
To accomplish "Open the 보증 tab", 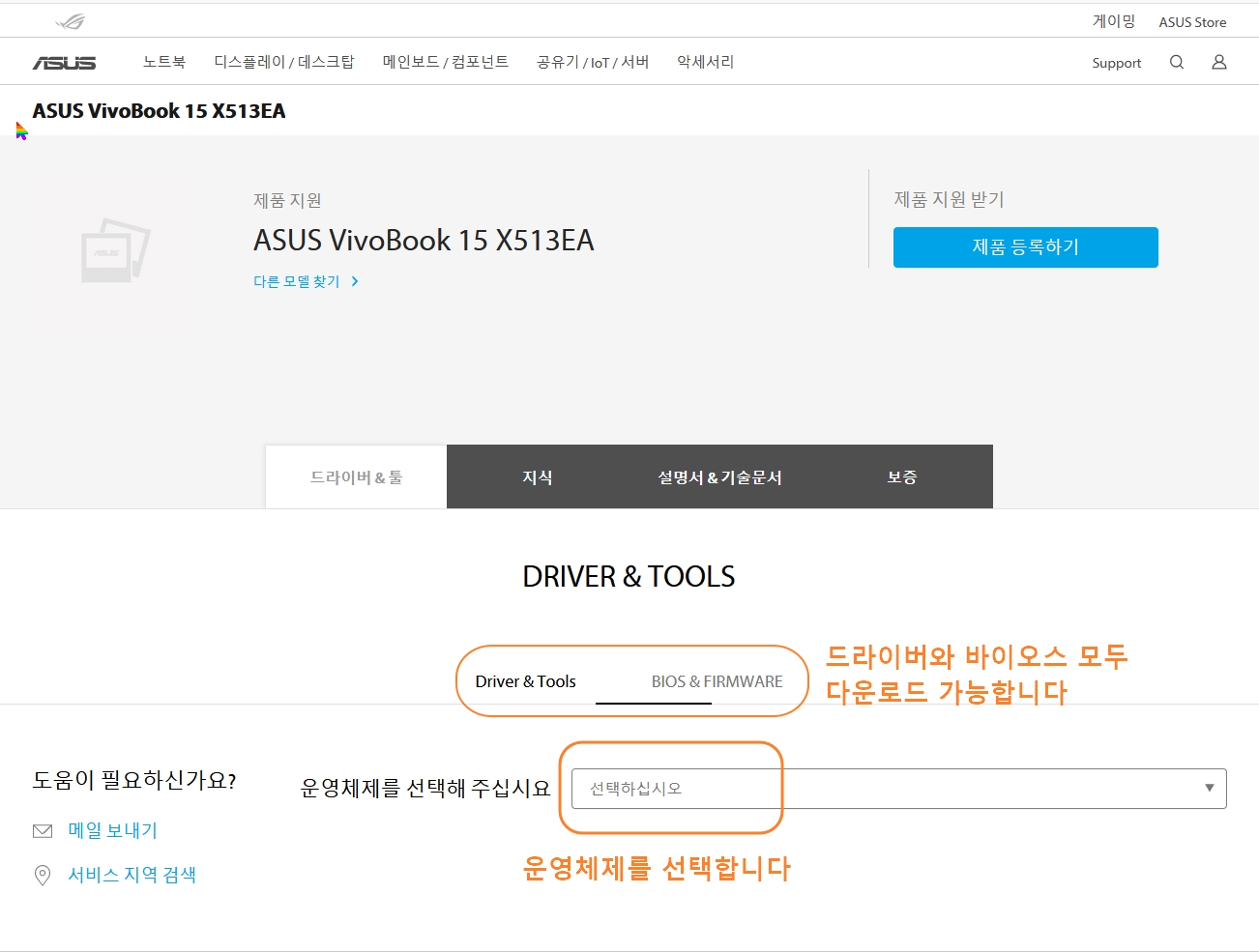I will (x=901, y=476).
